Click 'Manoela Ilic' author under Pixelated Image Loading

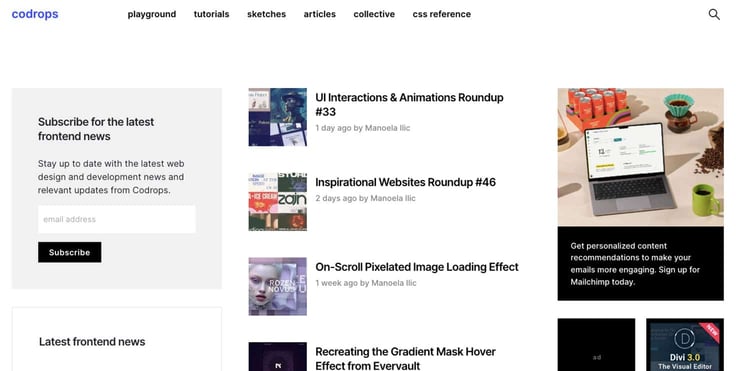(394, 283)
